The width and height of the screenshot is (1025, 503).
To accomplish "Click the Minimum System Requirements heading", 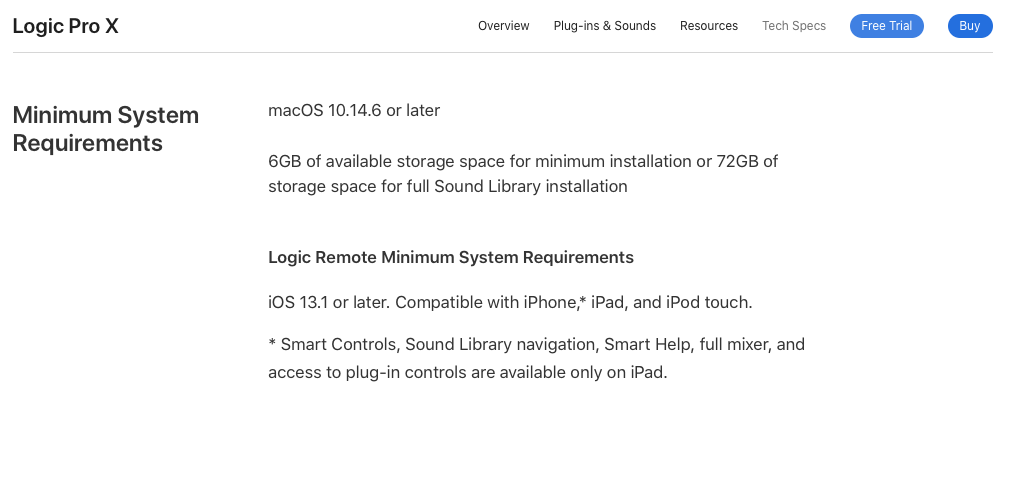I will (x=106, y=129).
